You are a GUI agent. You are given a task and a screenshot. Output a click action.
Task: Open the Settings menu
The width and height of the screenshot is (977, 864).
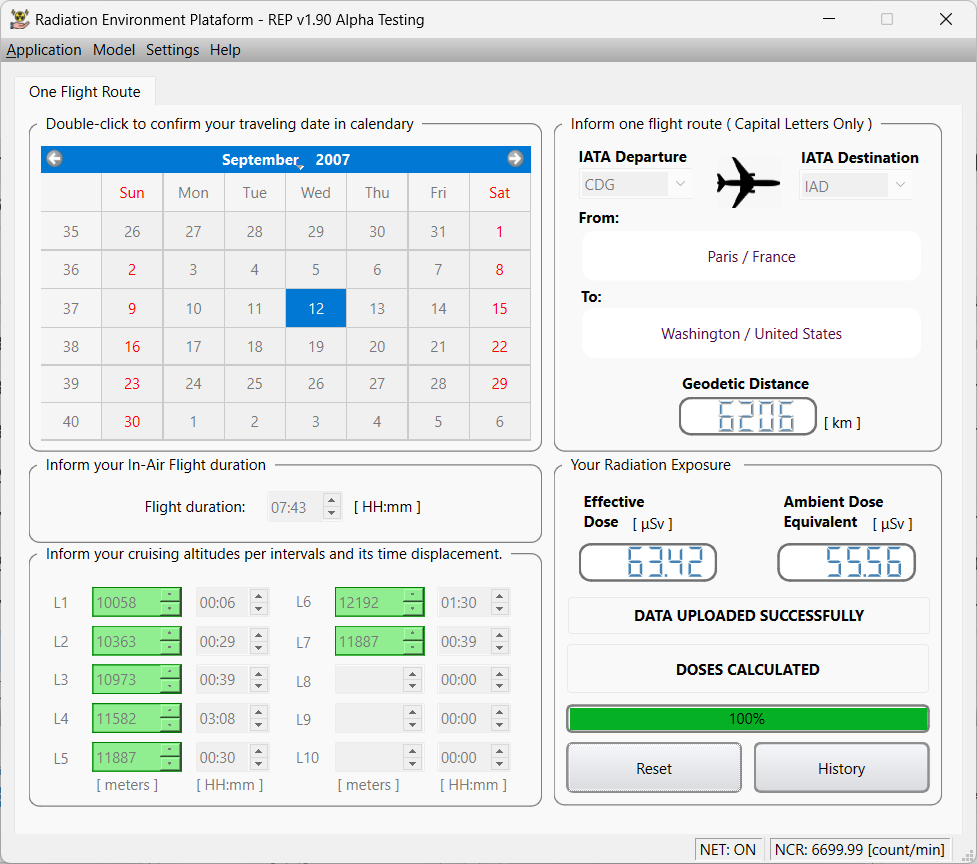click(172, 50)
